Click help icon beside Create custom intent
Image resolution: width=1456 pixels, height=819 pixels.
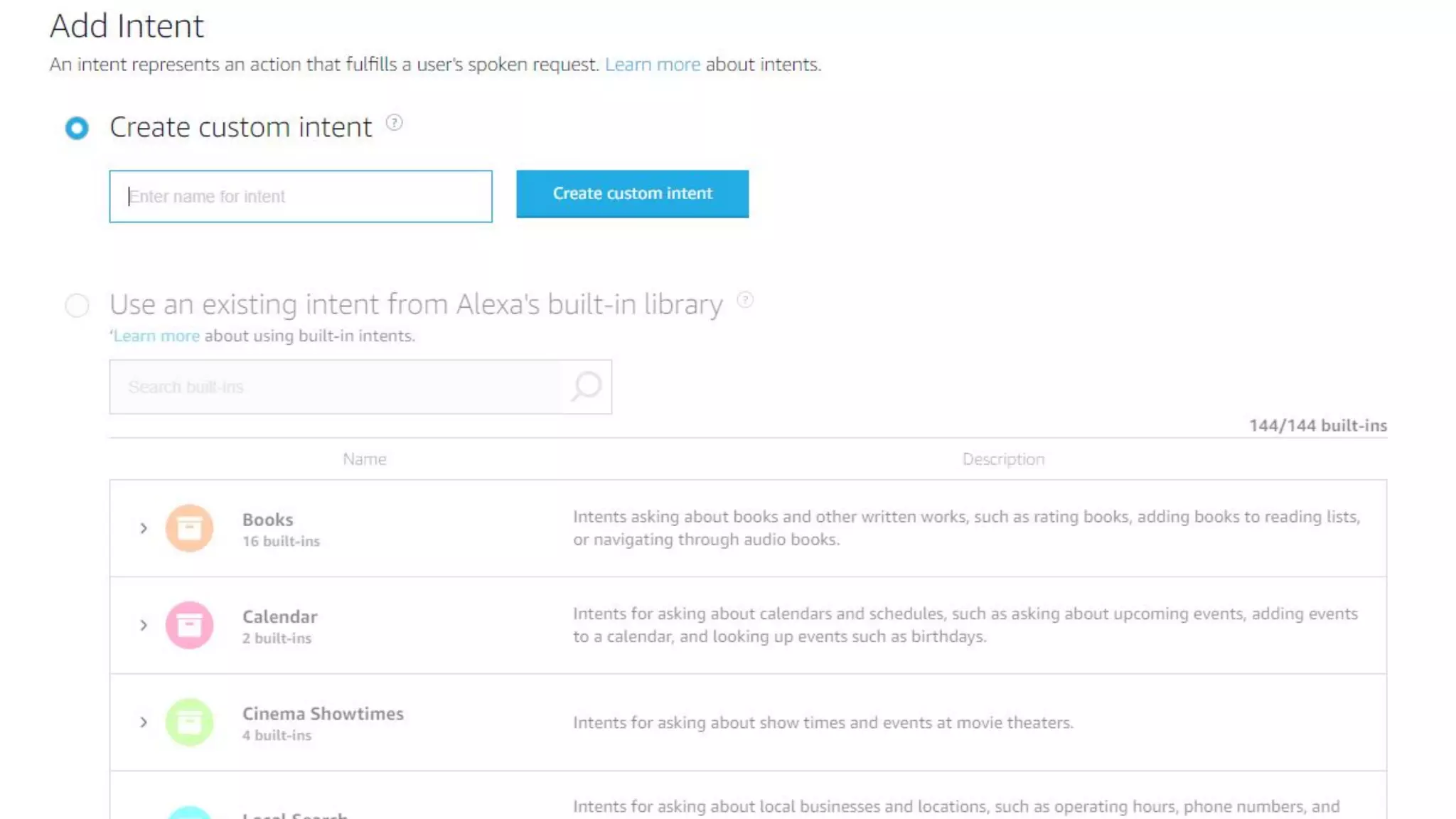(x=394, y=123)
